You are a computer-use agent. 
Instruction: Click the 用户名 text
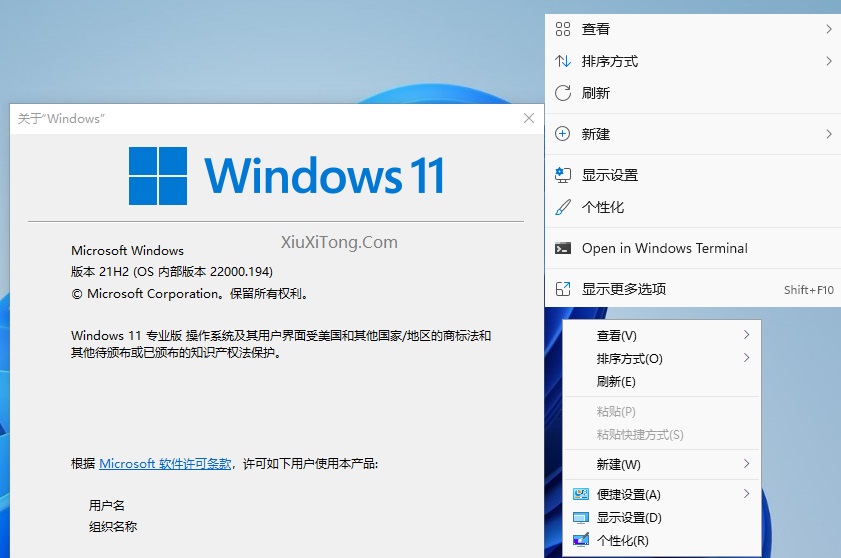(x=107, y=505)
